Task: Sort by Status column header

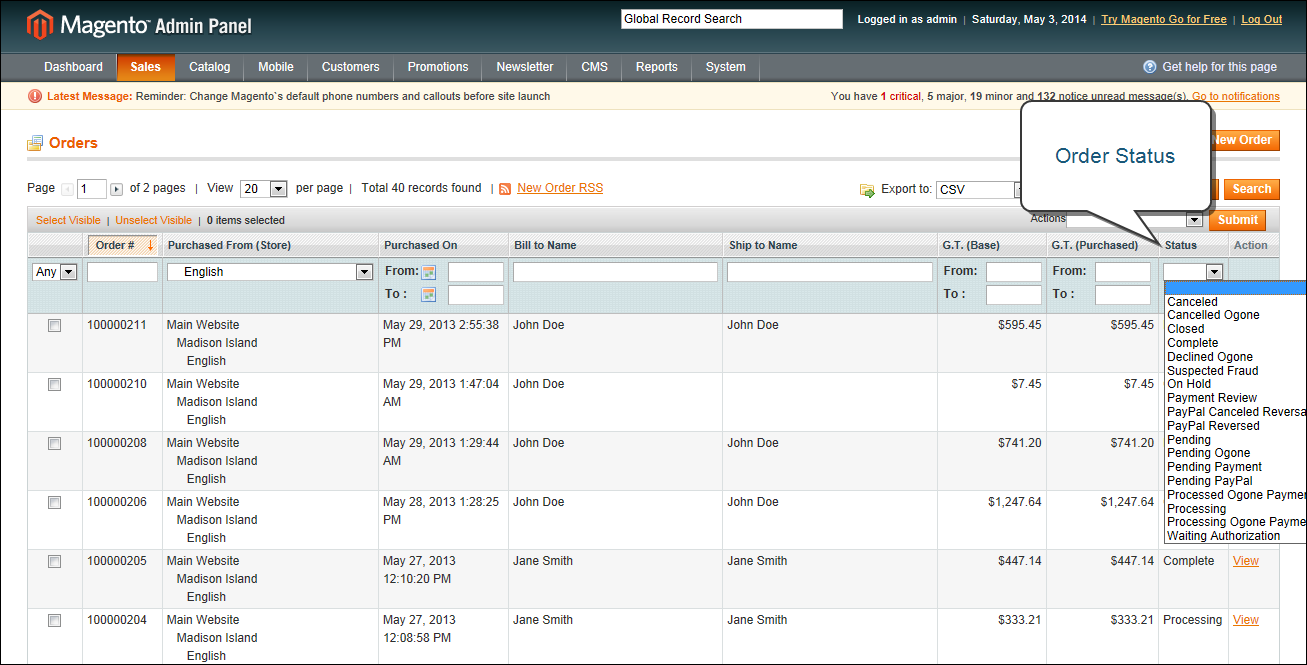Action: (1180, 245)
